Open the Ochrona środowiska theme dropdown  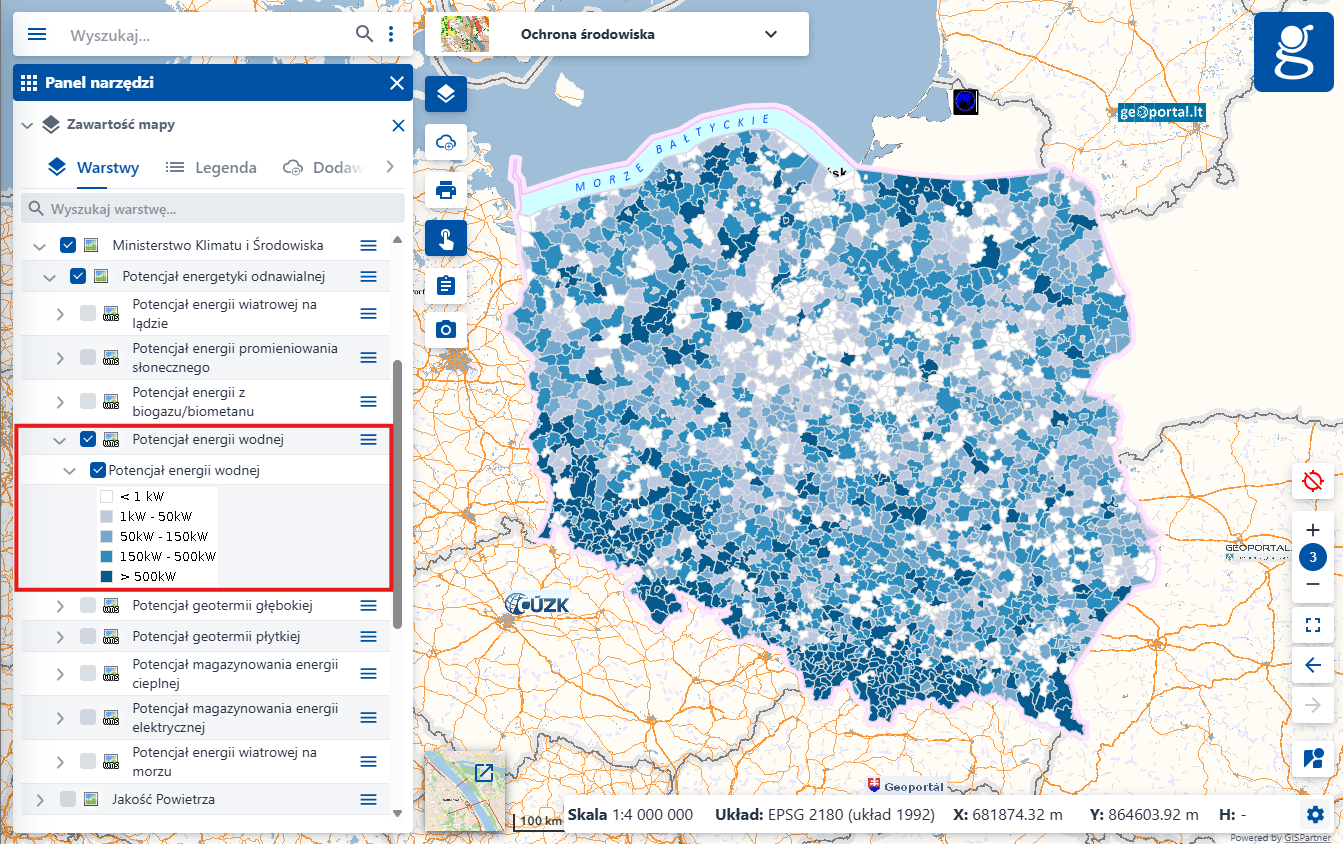[x=770, y=33]
